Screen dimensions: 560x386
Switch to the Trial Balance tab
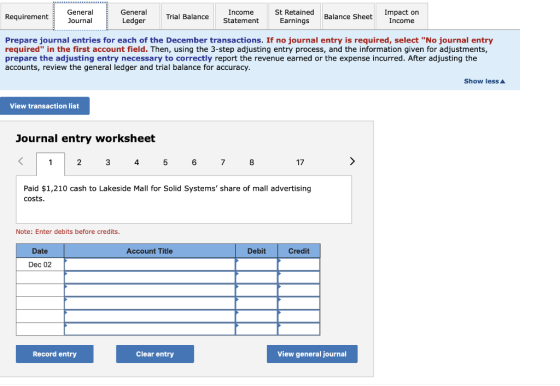point(187,16)
